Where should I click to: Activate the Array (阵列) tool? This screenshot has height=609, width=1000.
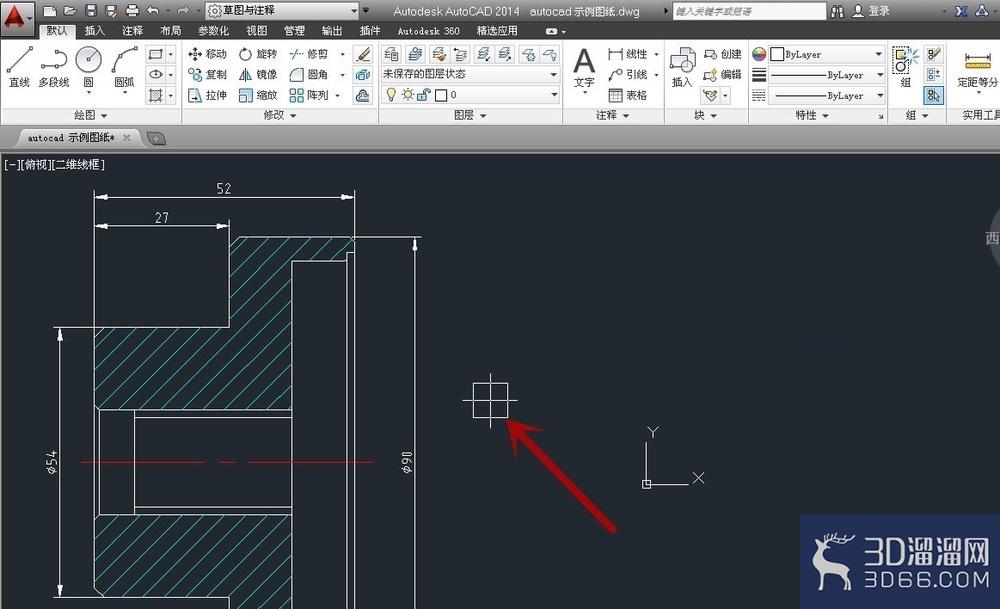click(309, 95)
